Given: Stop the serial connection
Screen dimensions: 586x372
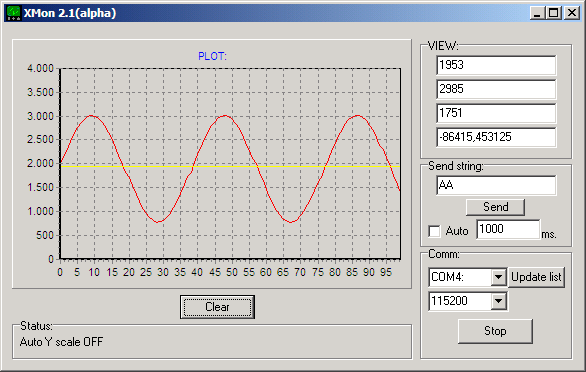Looking at the screenshot, I should click(x=495, y=331).
